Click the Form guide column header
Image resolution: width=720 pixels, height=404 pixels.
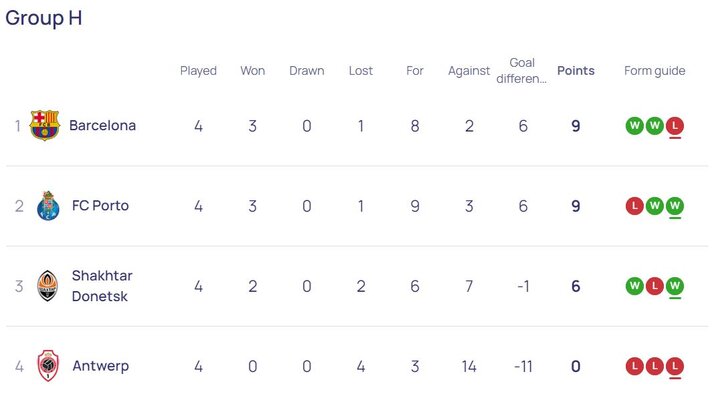click(x=654, y=71)
